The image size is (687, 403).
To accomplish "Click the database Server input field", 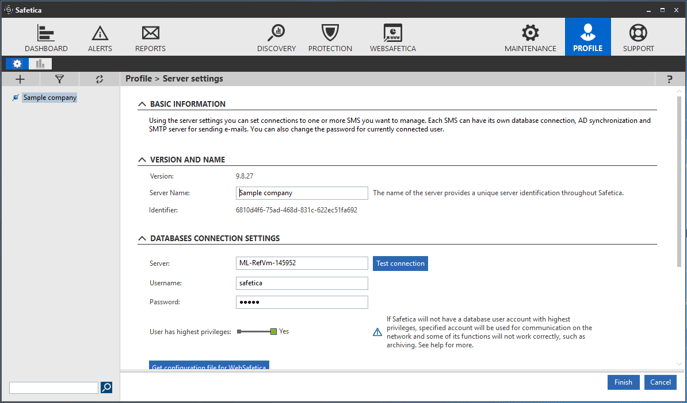I will (x=302, y=263).
